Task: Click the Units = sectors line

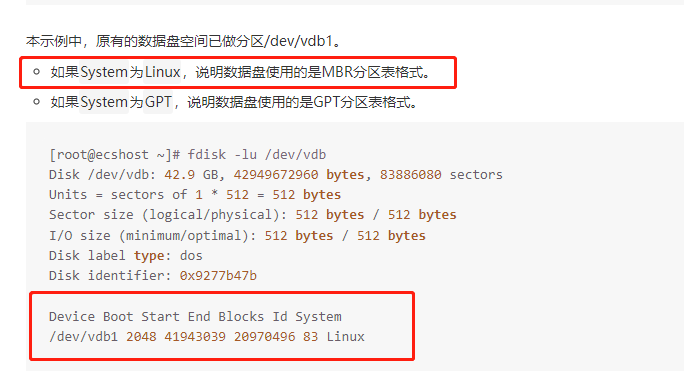Action: pos(195,195)
